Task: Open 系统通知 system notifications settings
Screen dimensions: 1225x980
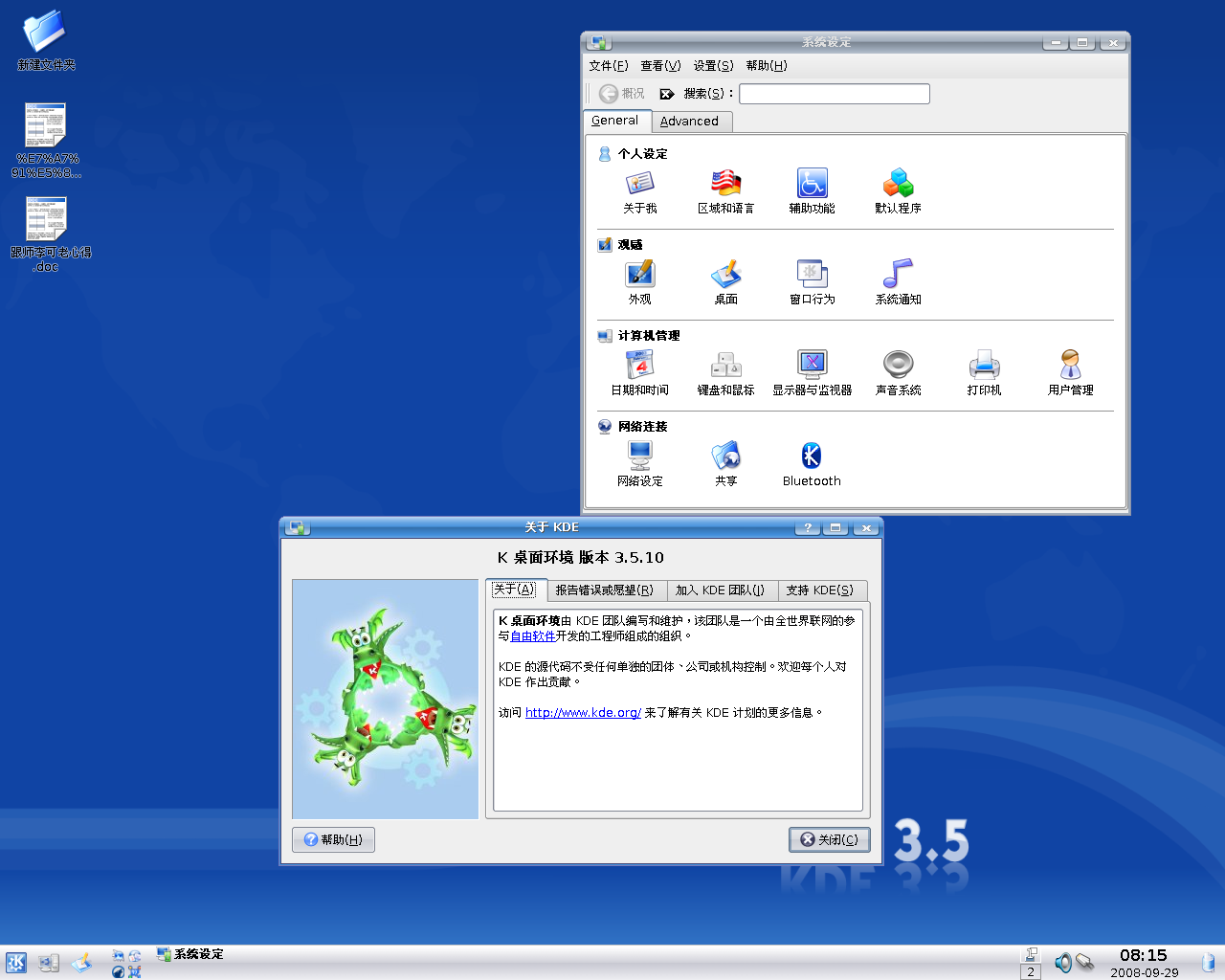Action: 898,282
